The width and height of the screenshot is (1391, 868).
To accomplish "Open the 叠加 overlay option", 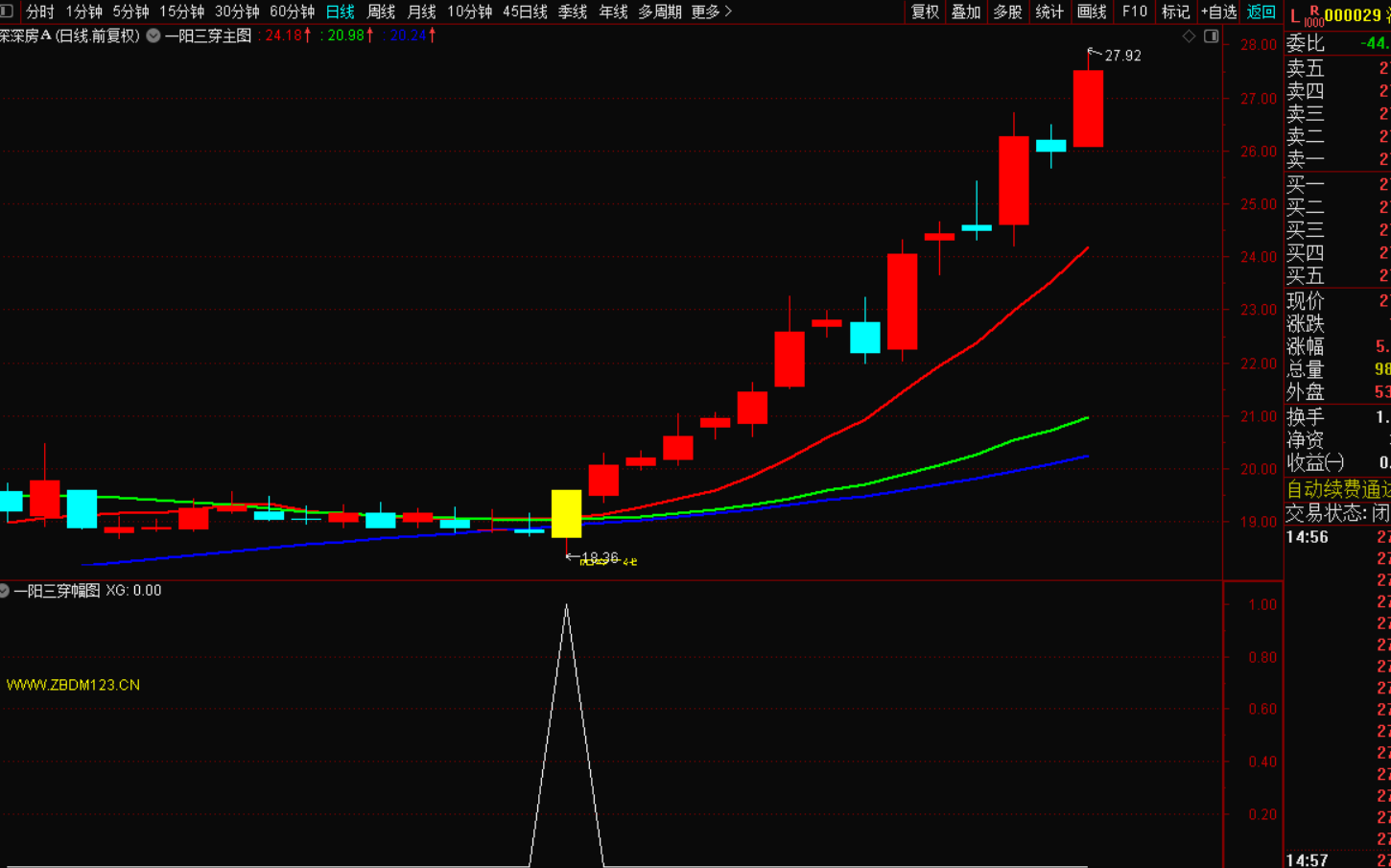I will (x=966, y=12).
